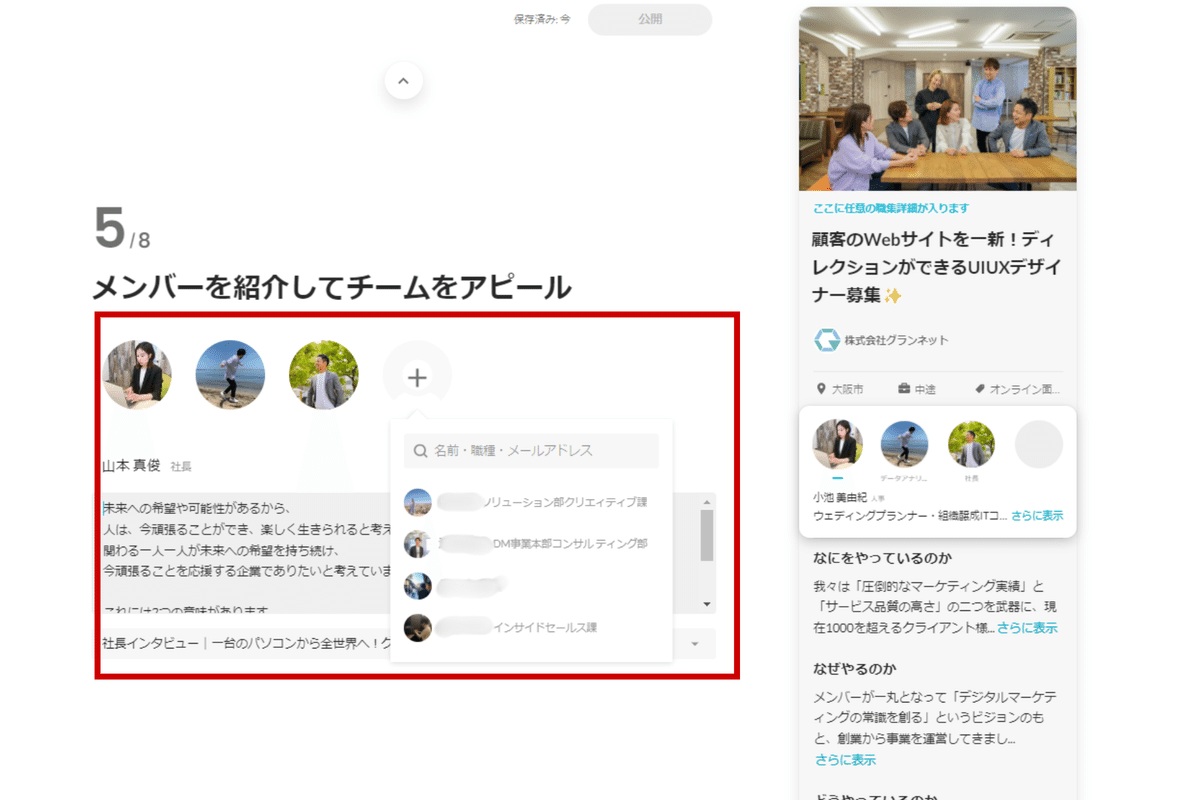Screen dimensions: 1200x800
Task: Click the 公開 publish button
Action: [x=649, y=19]
